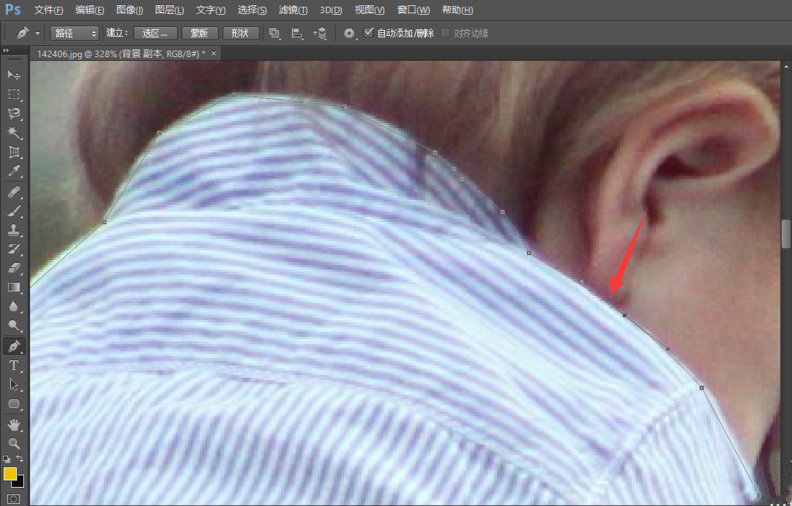The image size is (792, 506).
Task: Select the Magic Wand tool
Action: [x=14, y=133]
